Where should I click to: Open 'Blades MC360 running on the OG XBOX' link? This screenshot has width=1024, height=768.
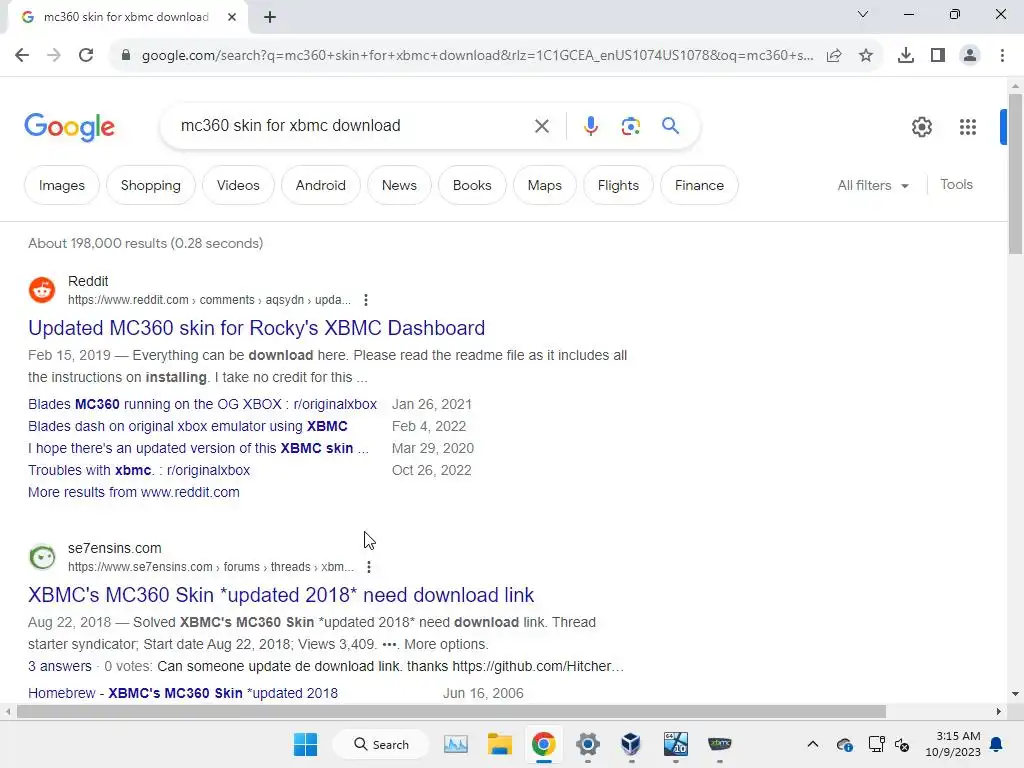(202, 404)
